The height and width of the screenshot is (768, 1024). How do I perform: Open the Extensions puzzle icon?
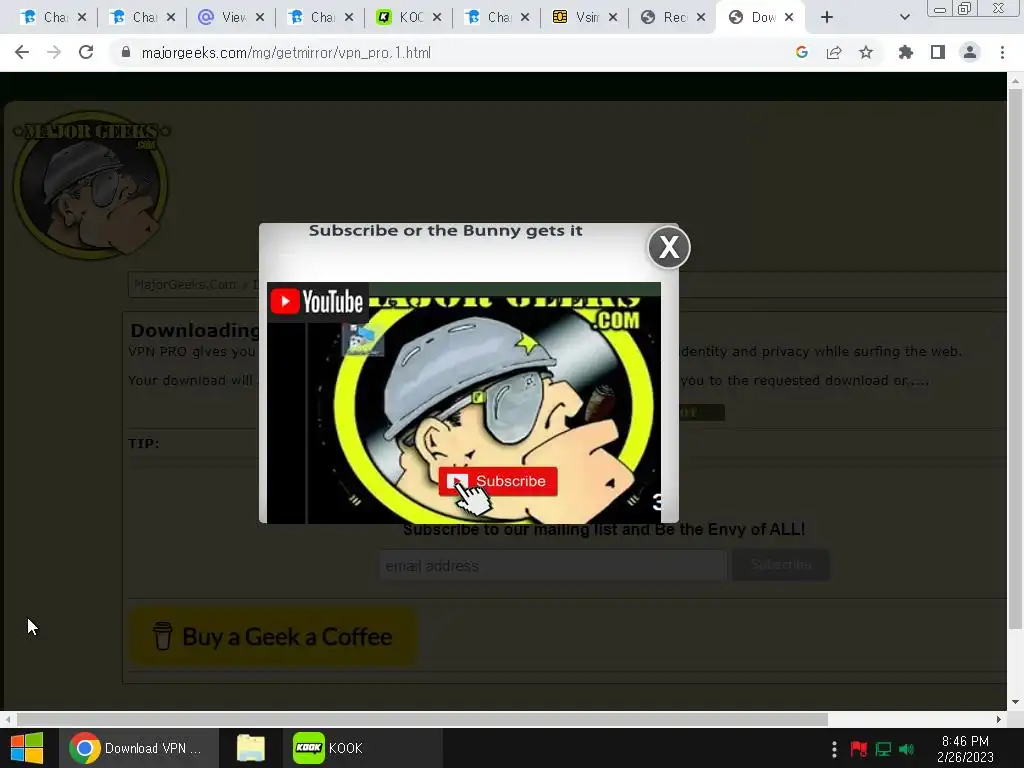pyautogui.click(x=906, y=52)
